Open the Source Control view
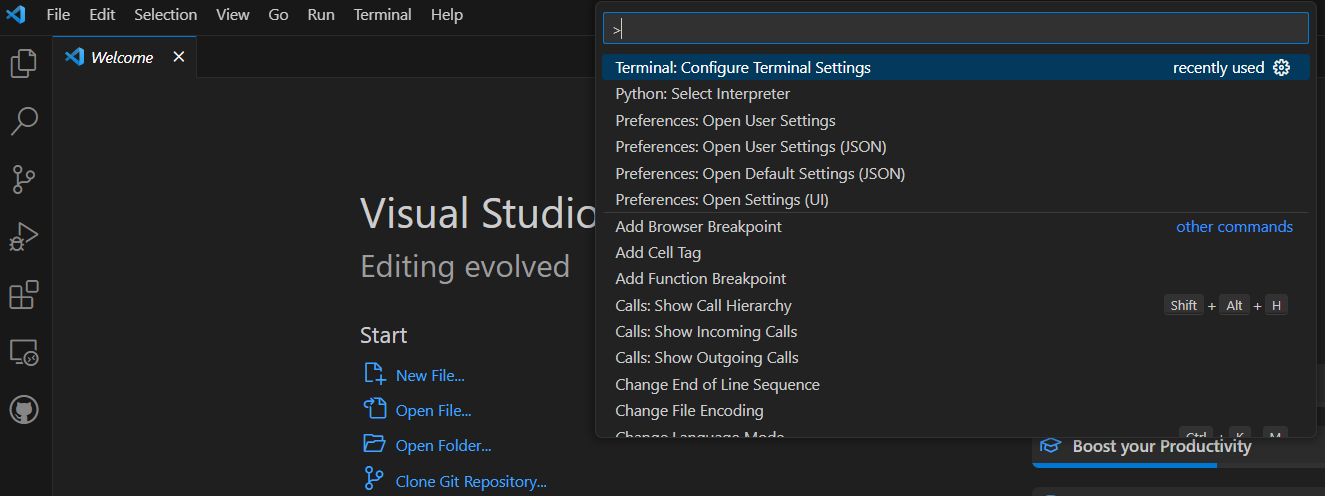The image size is (1325, 496). pyautogui.click(x=24, y=179)
